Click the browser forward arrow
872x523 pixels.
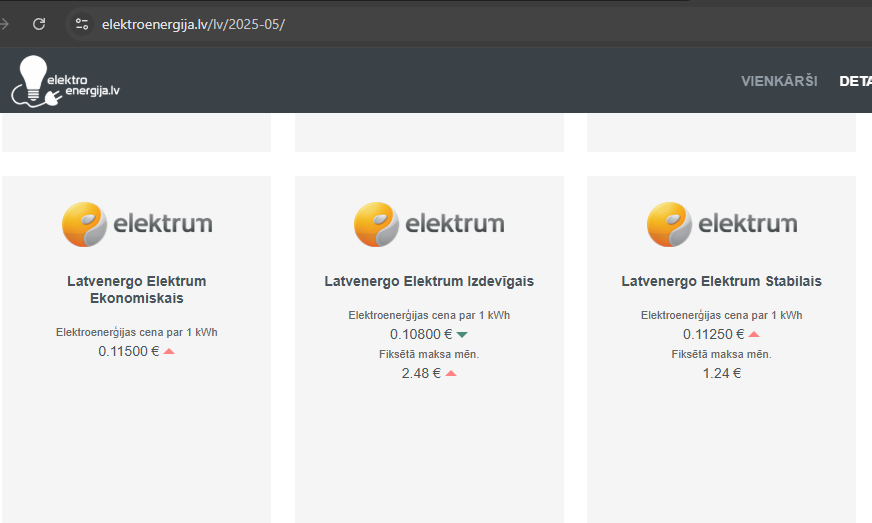[x=4, y=24]
